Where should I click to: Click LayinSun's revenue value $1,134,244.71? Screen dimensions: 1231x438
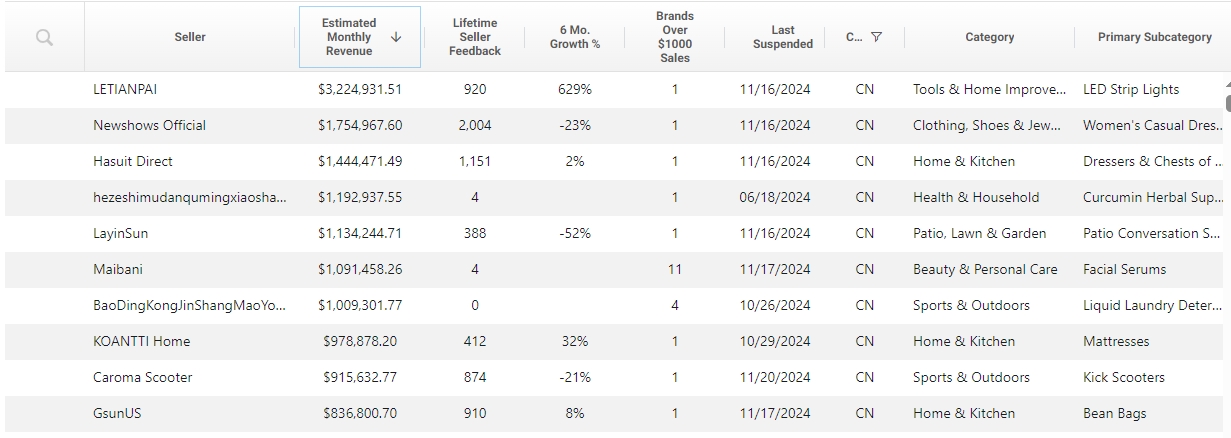[360, 233]
